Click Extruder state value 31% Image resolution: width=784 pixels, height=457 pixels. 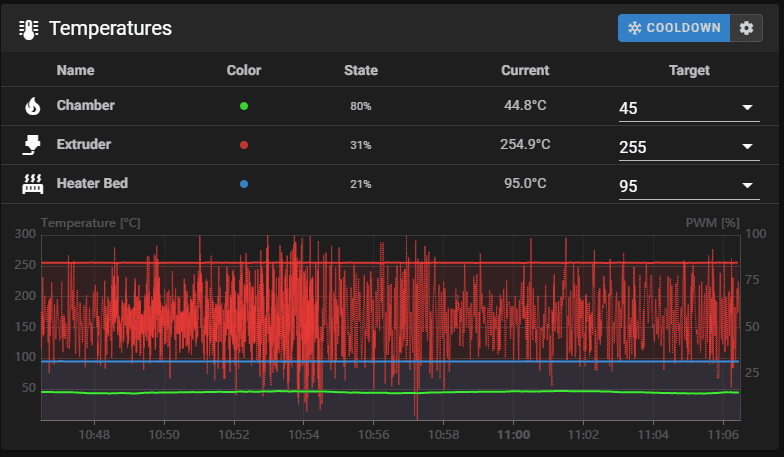coord(360,145)
